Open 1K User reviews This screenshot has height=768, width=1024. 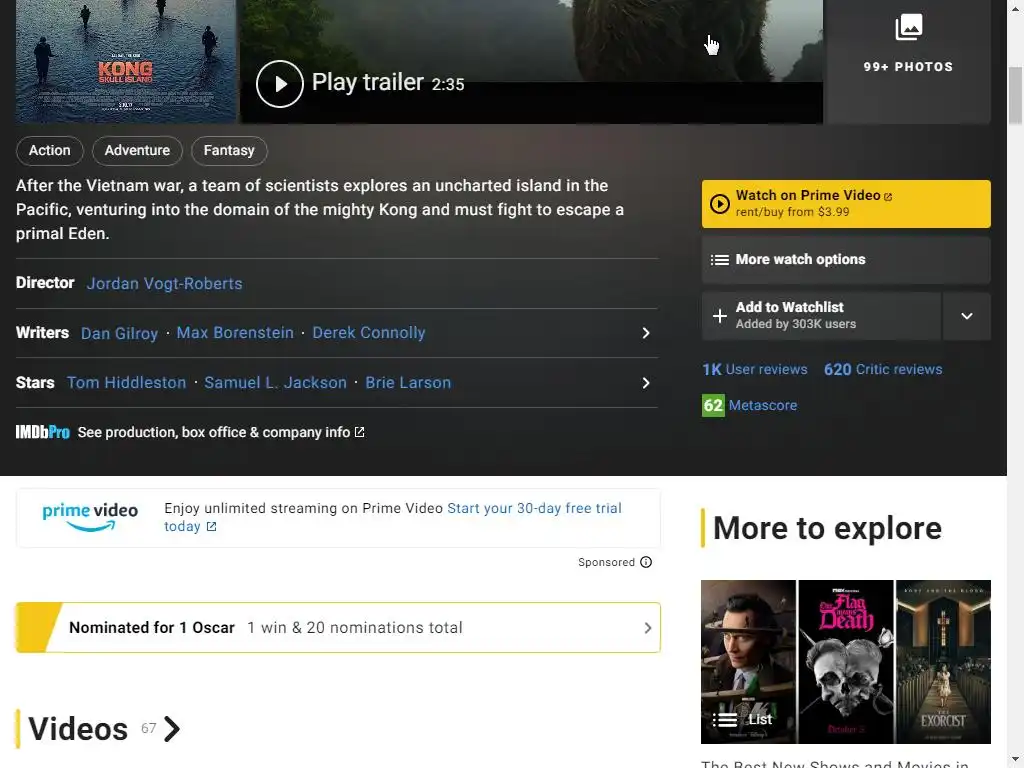755,370
